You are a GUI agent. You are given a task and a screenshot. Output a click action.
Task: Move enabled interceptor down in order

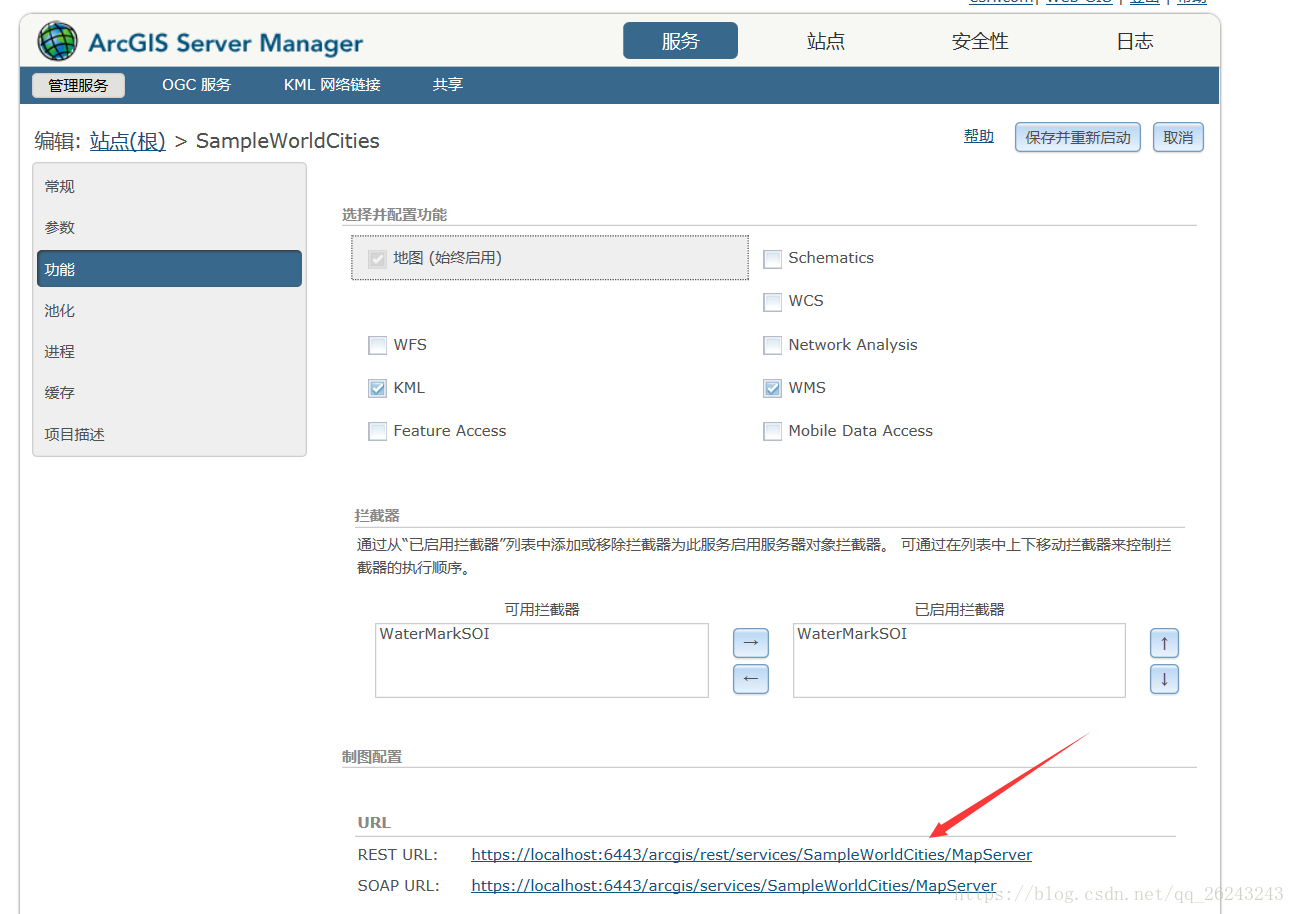click(1164, 680)
